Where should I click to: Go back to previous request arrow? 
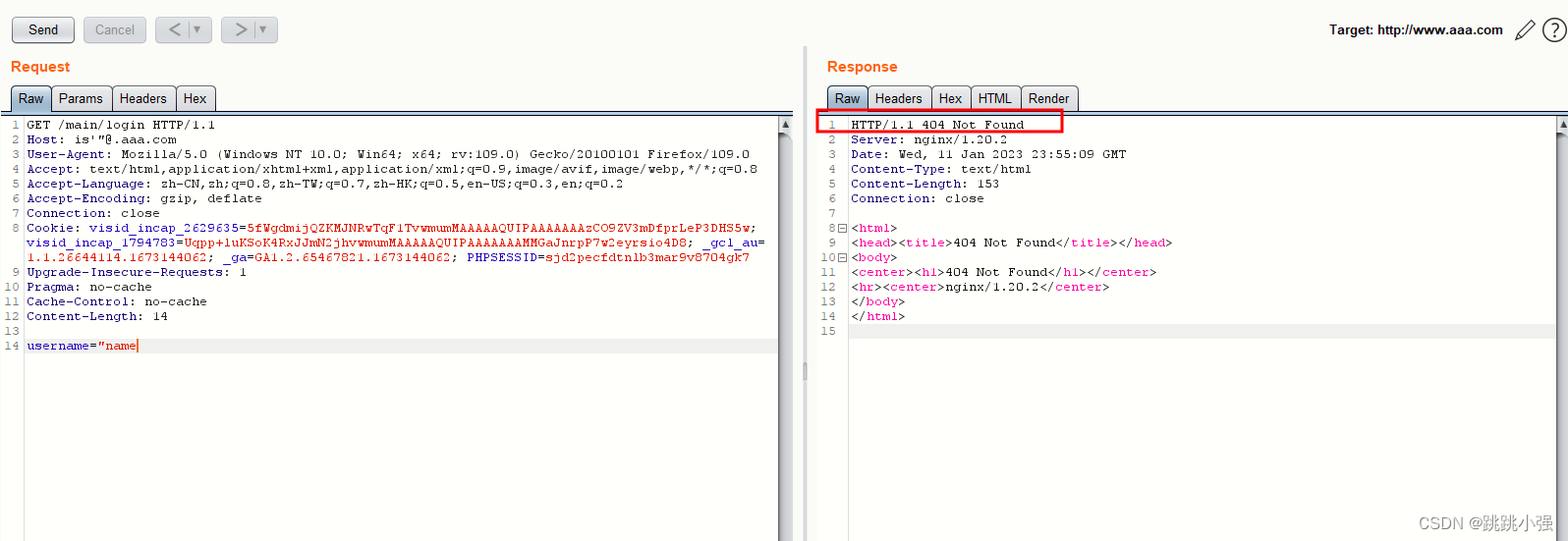pyautogui.click(x=175, y=29)
